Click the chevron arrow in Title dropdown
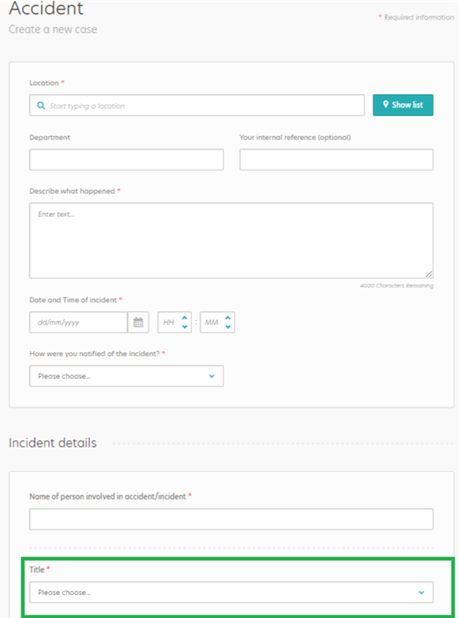 click(x=421, y=592)
